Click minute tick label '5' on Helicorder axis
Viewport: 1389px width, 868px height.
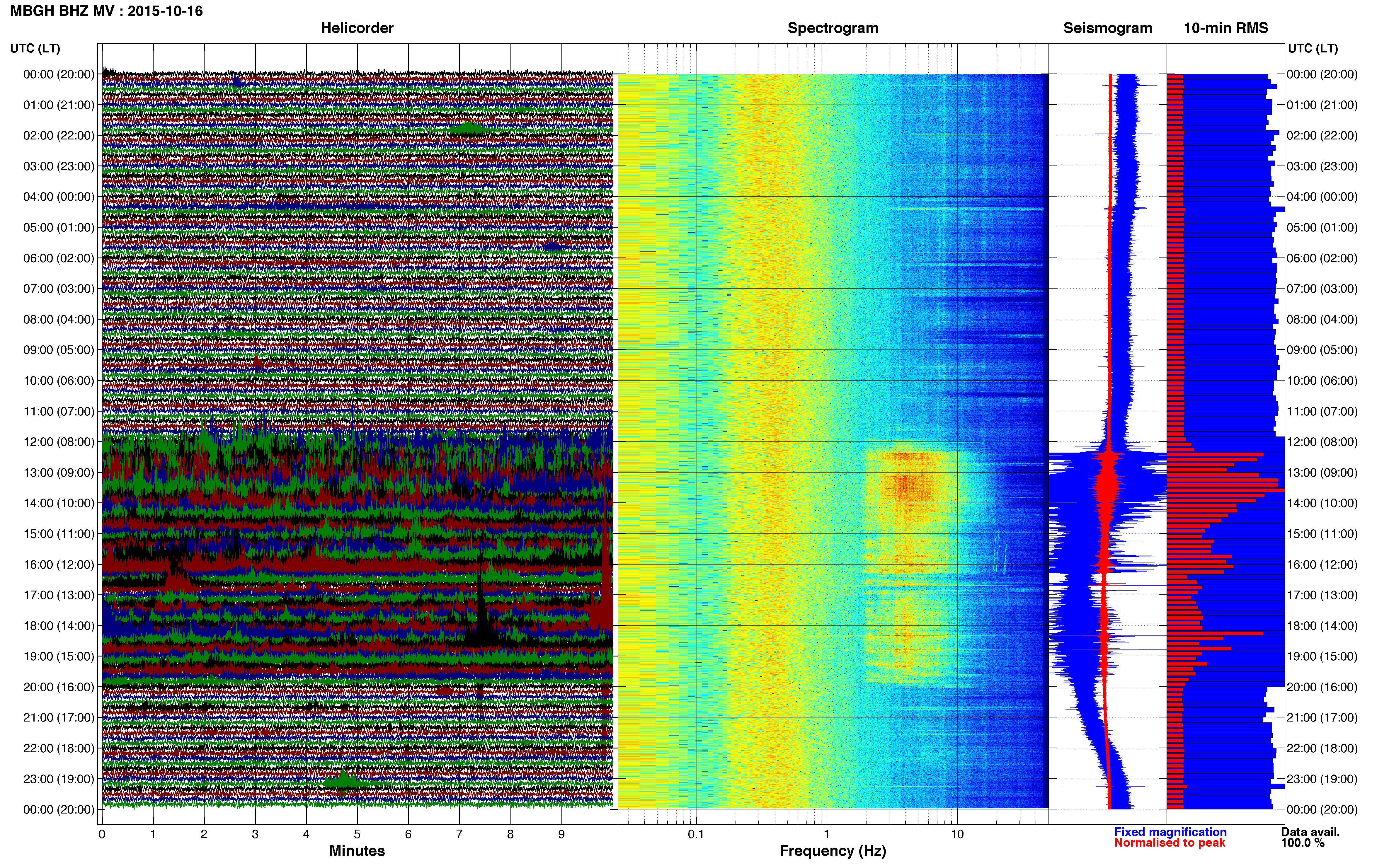[357, 834]
